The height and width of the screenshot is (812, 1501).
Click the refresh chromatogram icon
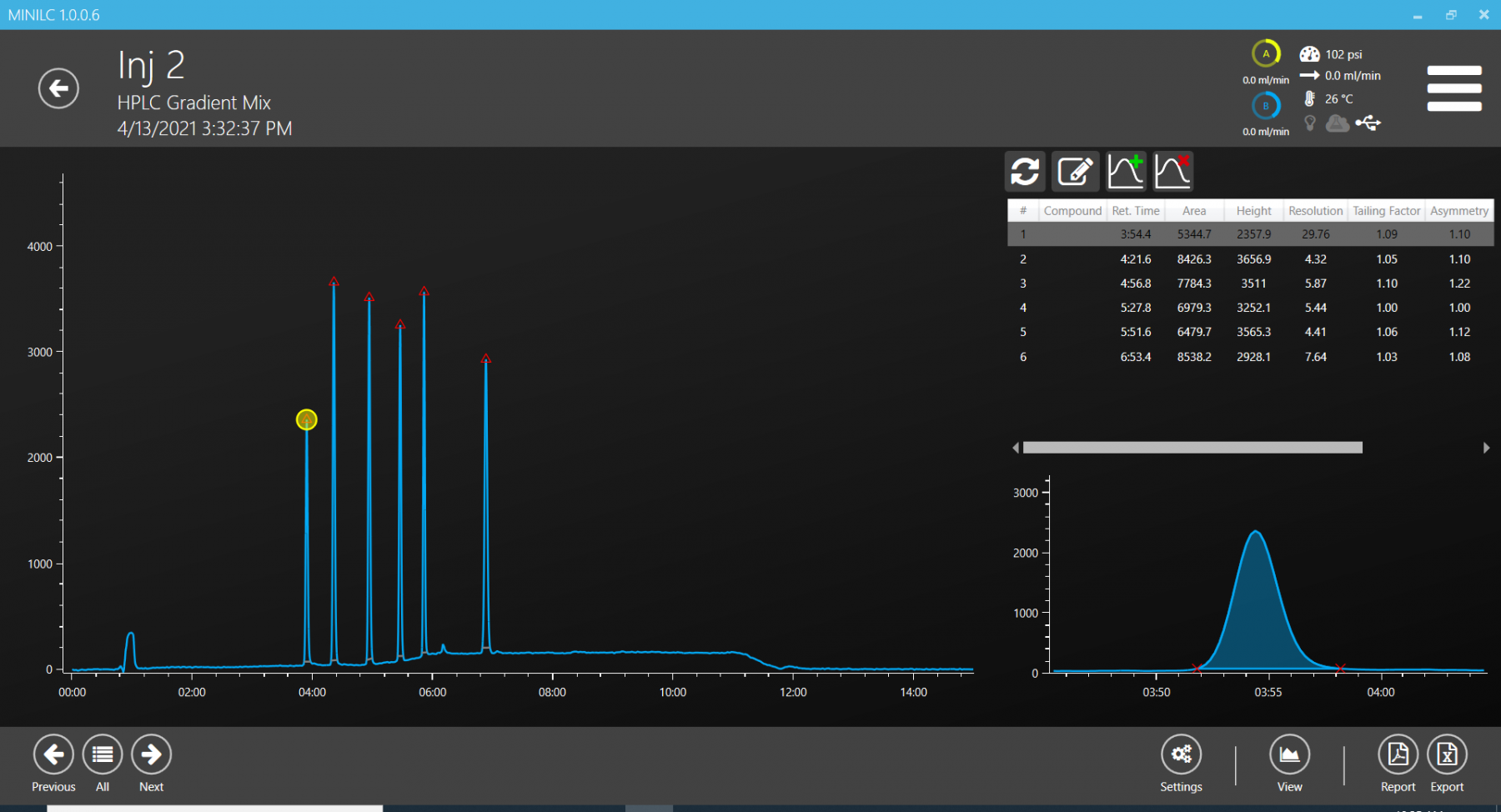1025,172
